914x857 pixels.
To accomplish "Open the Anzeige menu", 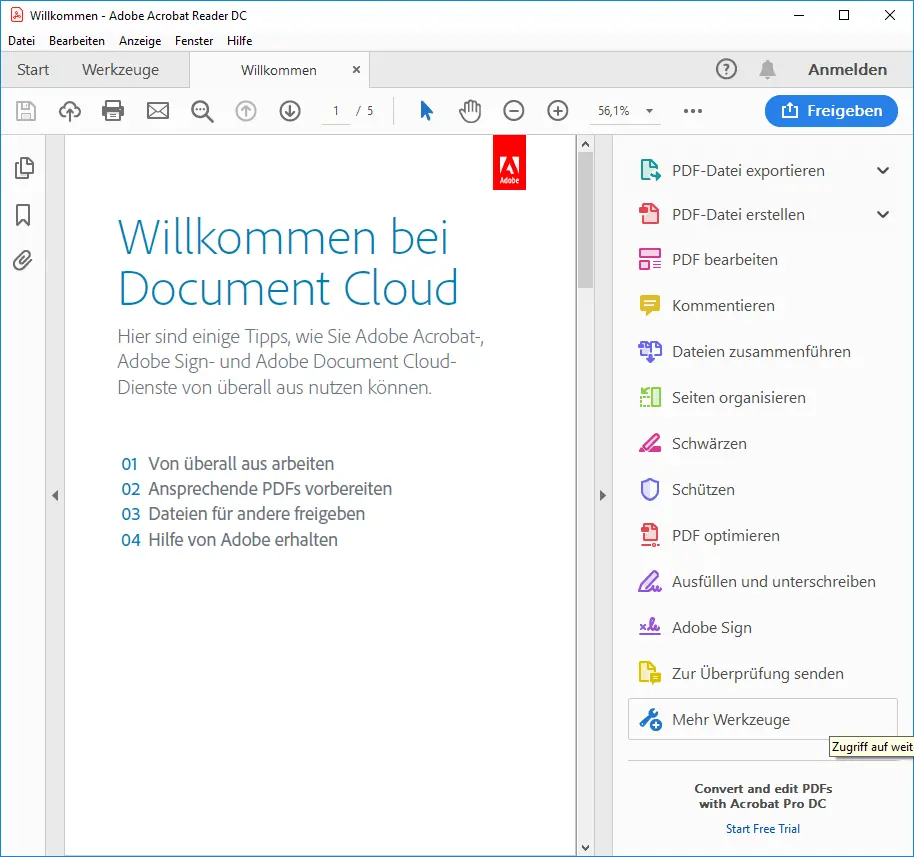I will pyautogui.click(x=140, y=41).
